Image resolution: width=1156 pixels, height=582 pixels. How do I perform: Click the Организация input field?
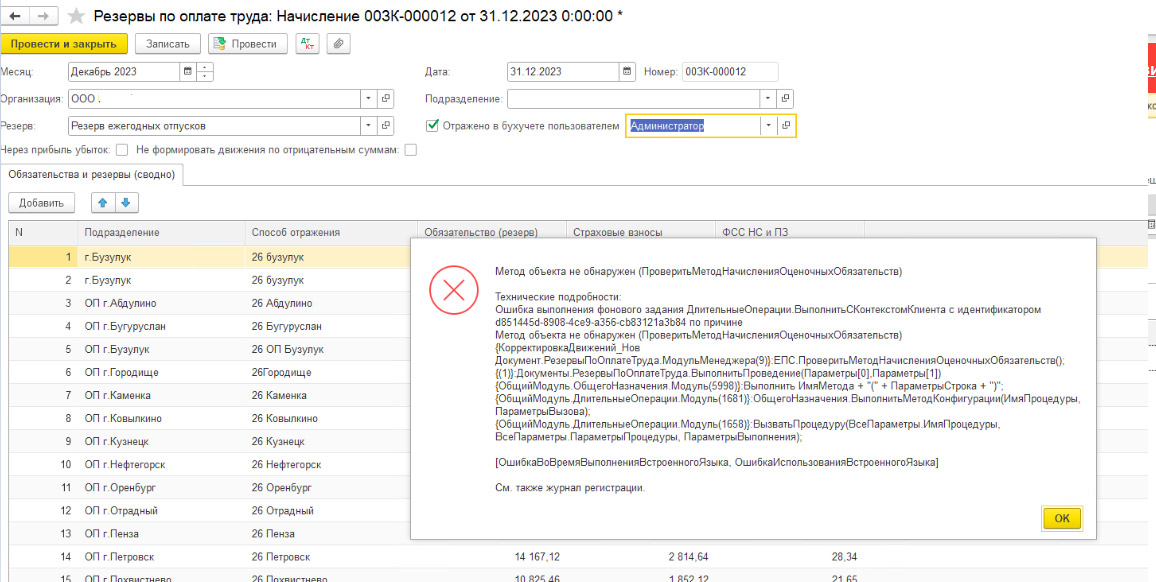(214, 99)
